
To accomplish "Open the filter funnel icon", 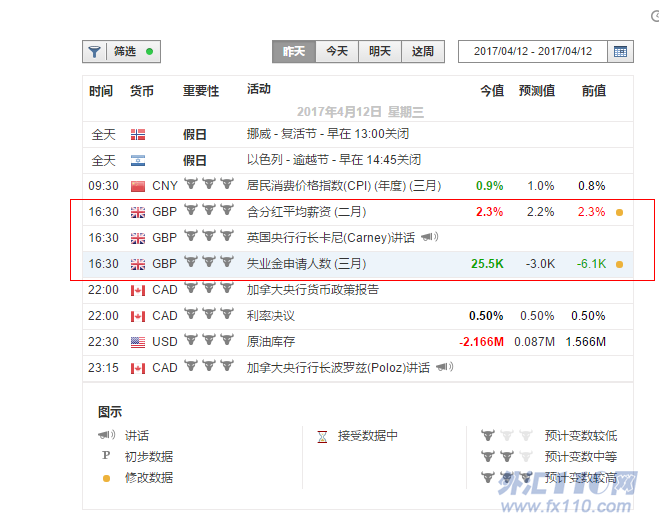I will click(x=95, y=52).
